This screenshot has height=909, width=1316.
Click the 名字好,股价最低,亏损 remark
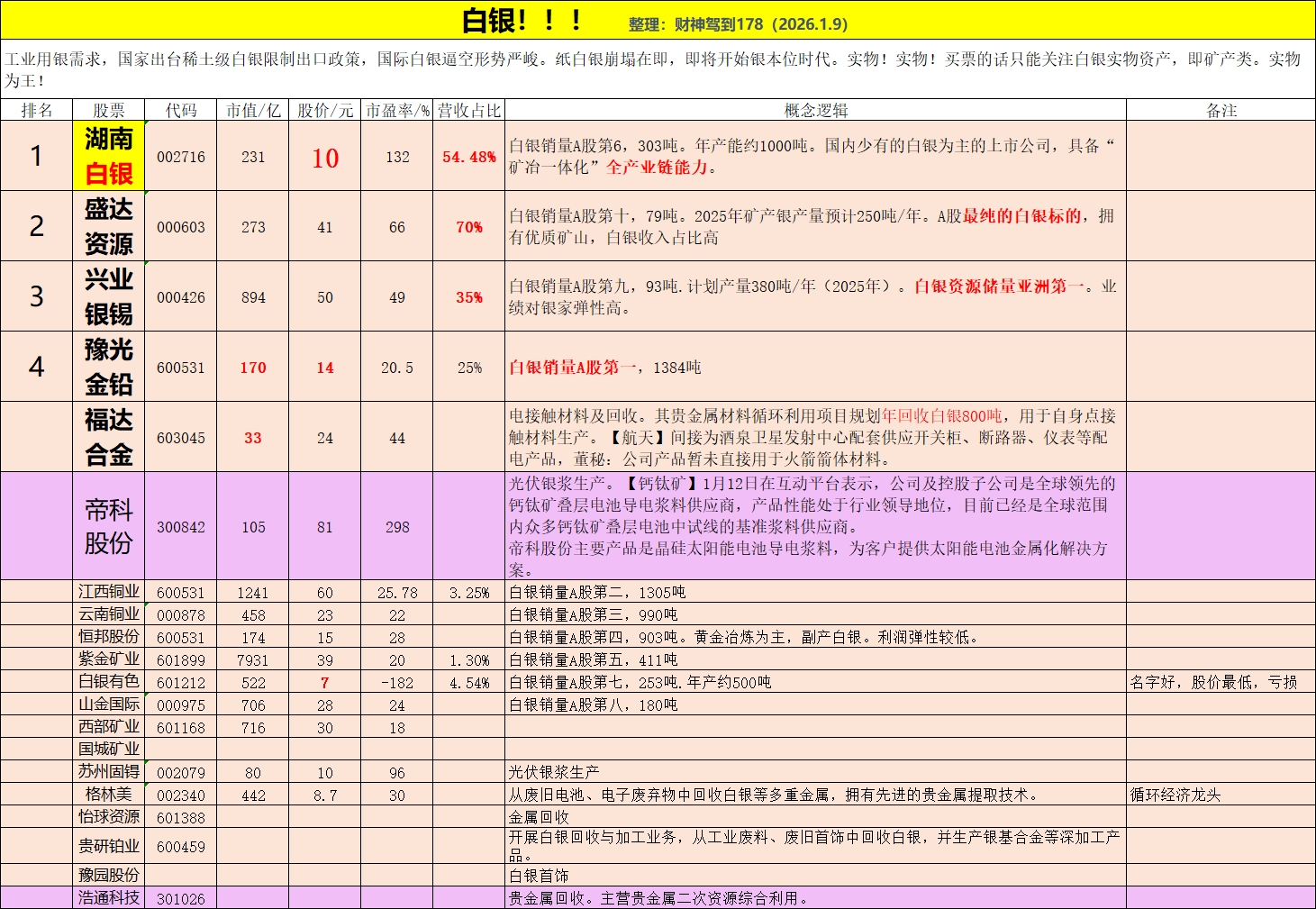1213,683
